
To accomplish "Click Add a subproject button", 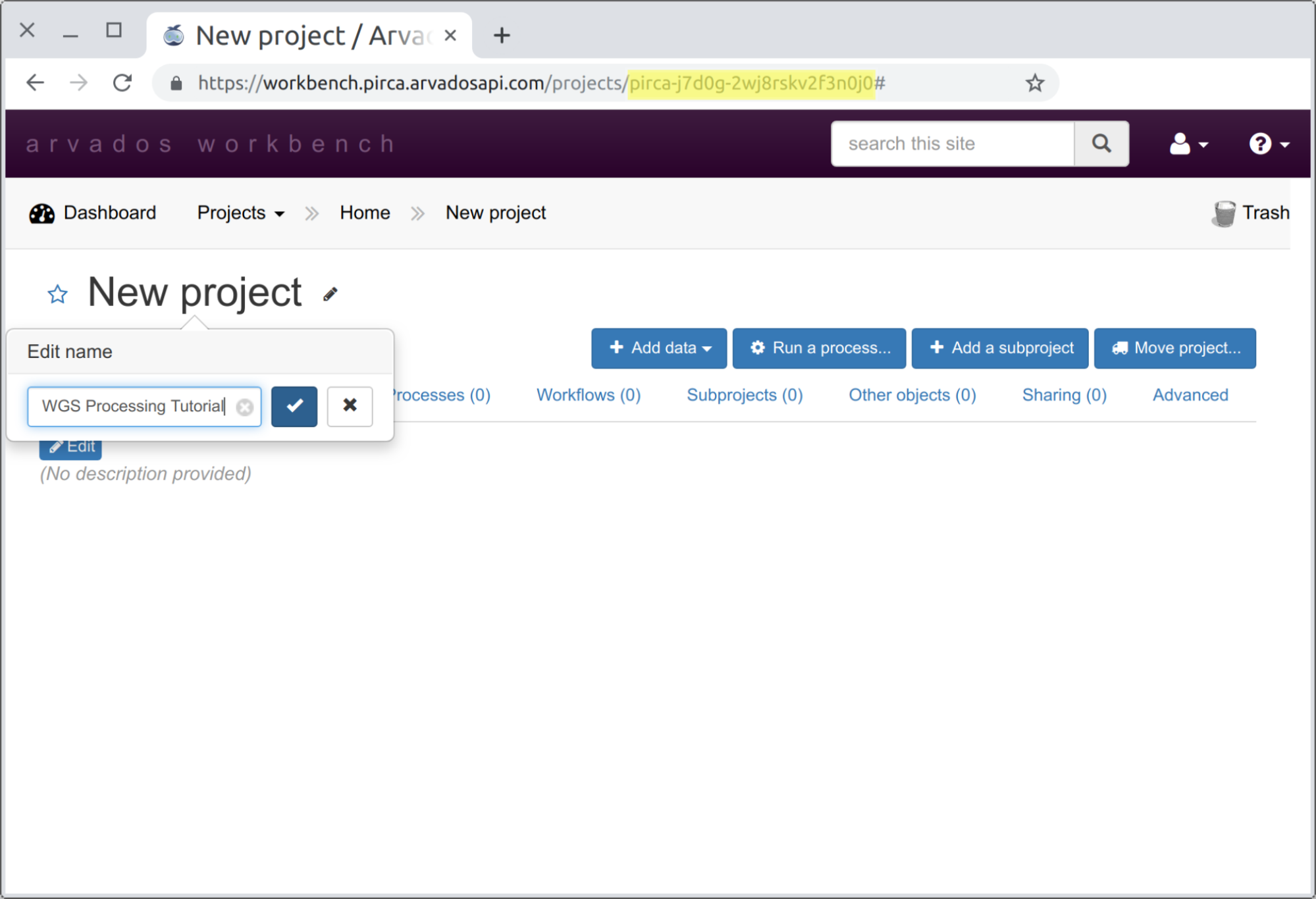I will tap(999, 348).
